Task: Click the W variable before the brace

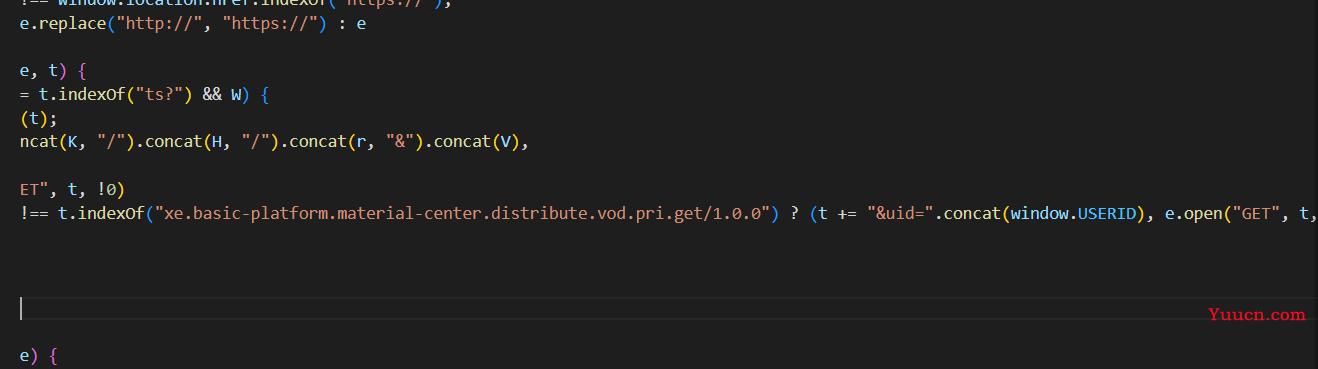Action: pyautogui.click(x=237, y=96)
